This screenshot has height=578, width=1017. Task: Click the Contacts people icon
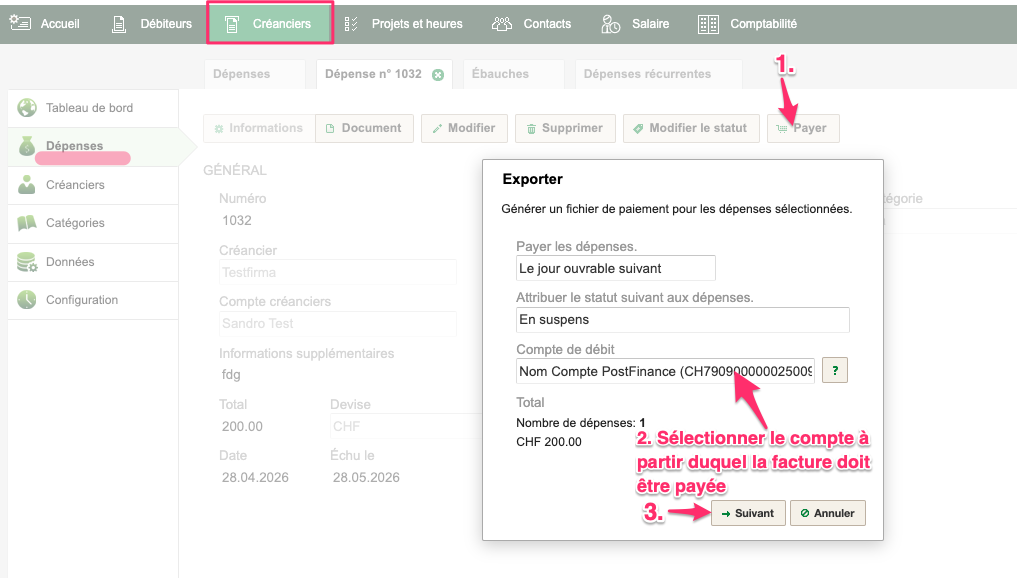tap(501, 24)
